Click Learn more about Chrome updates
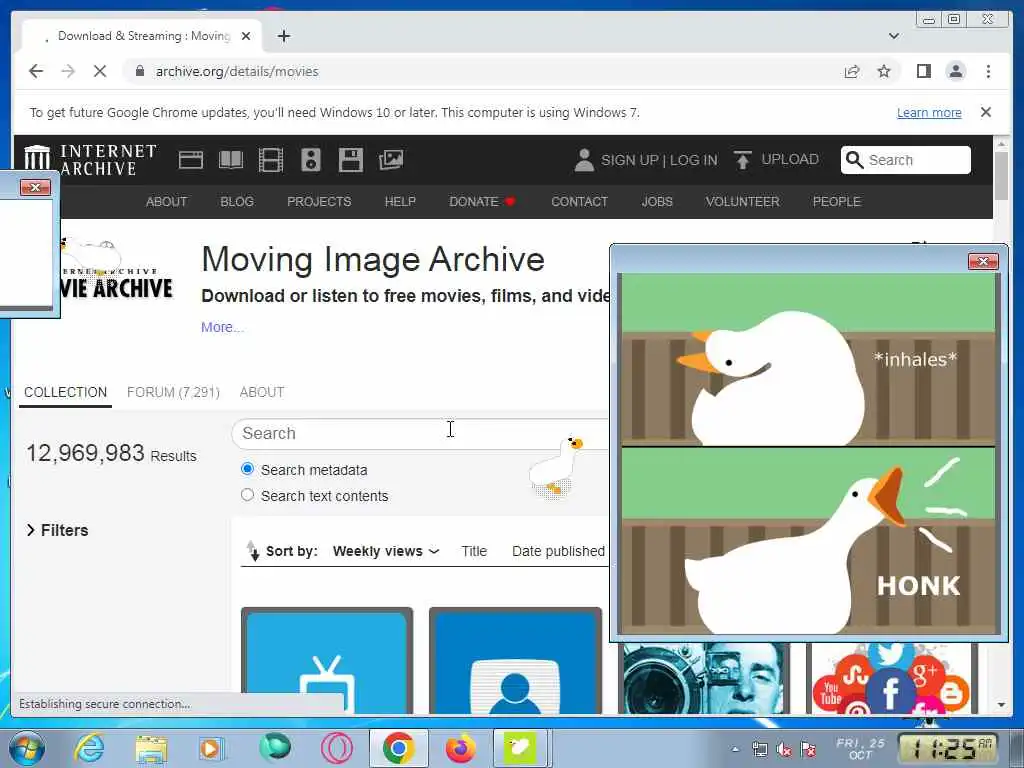The image size is (1024, 768). tap(929, 112)
